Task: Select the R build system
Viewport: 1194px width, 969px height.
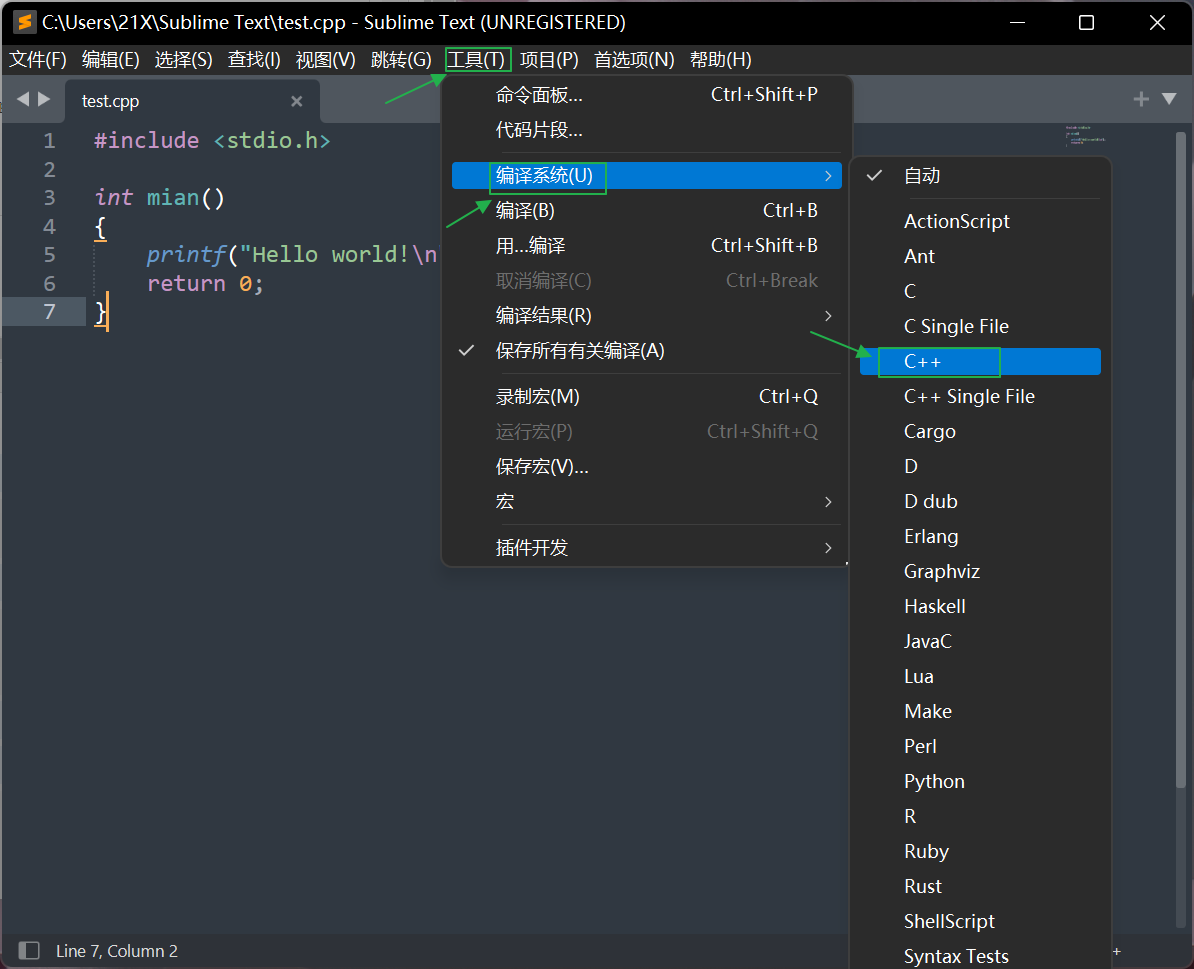Action: (x=980, y=817)
